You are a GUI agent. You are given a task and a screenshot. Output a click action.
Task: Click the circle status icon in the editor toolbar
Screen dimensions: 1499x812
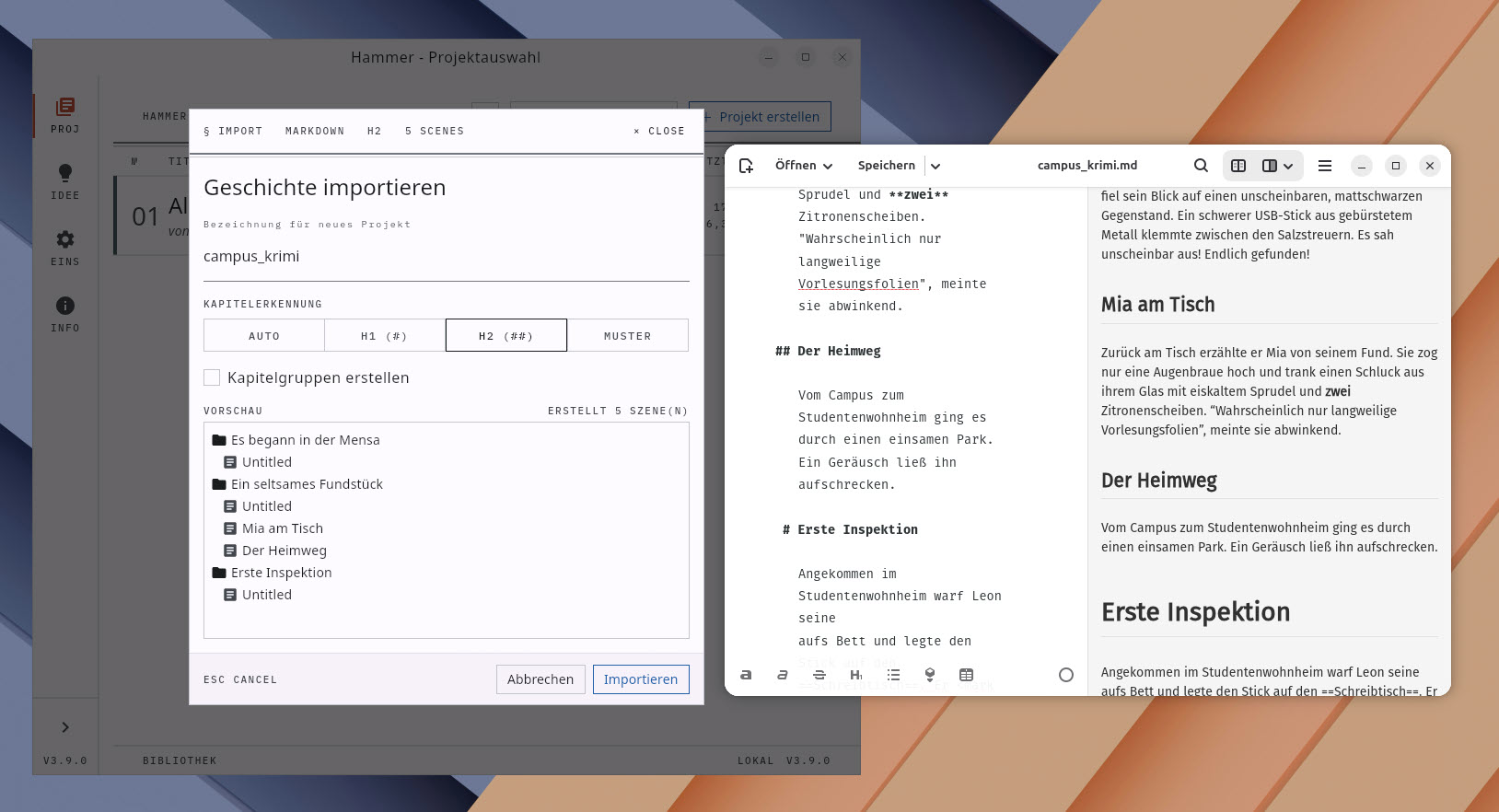tap(1066, 675)
